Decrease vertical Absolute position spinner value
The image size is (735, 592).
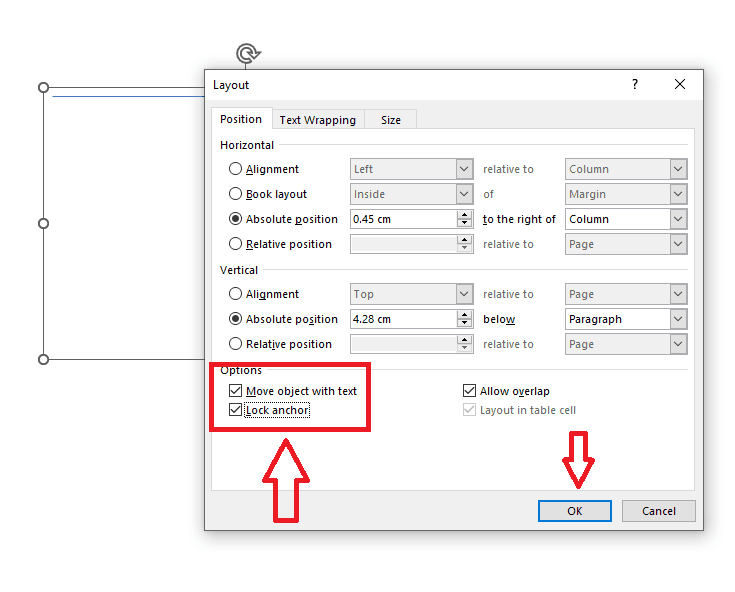click(x=465, y=324)
